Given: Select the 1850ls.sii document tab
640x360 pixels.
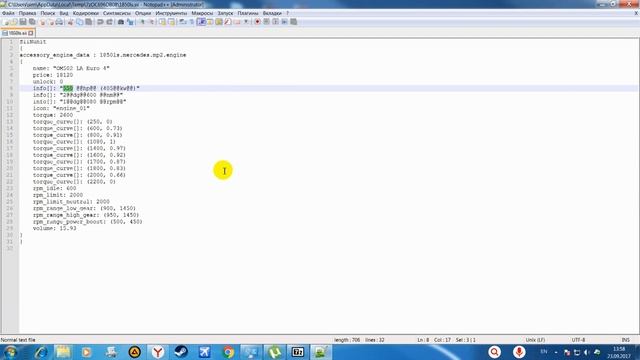Looking at the screenshot, I should [18, 33].
